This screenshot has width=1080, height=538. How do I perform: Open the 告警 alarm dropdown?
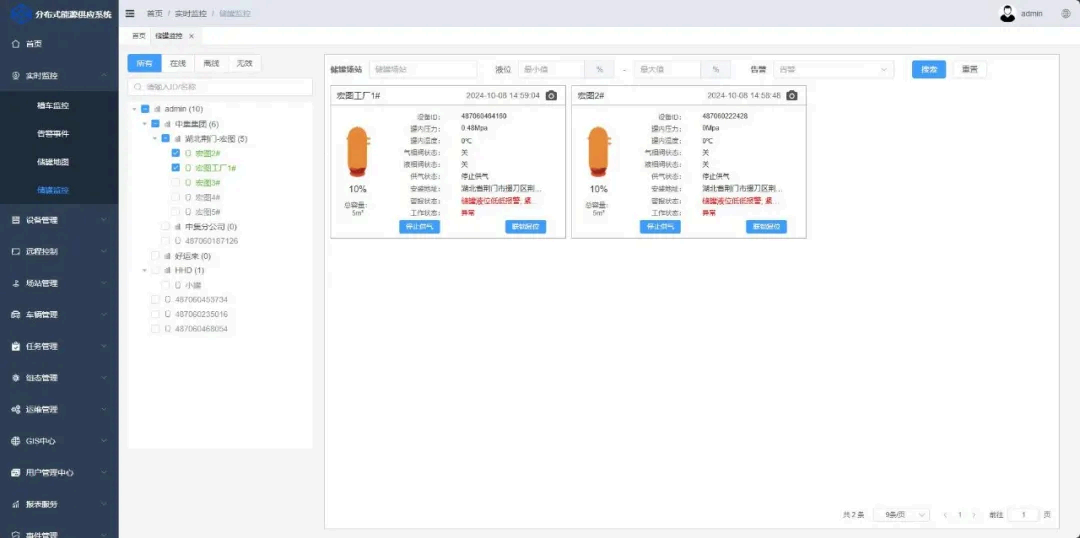[x=833, y=70]
